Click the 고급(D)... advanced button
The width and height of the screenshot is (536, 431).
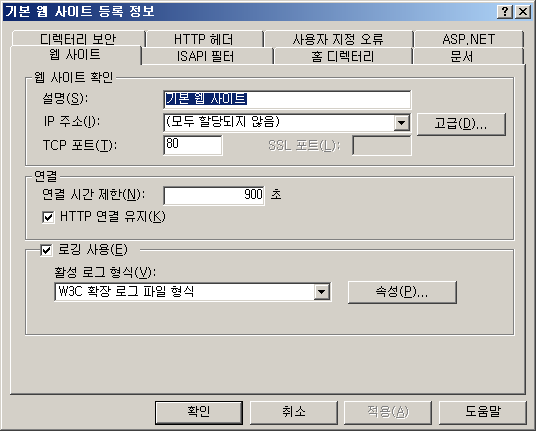461,124
